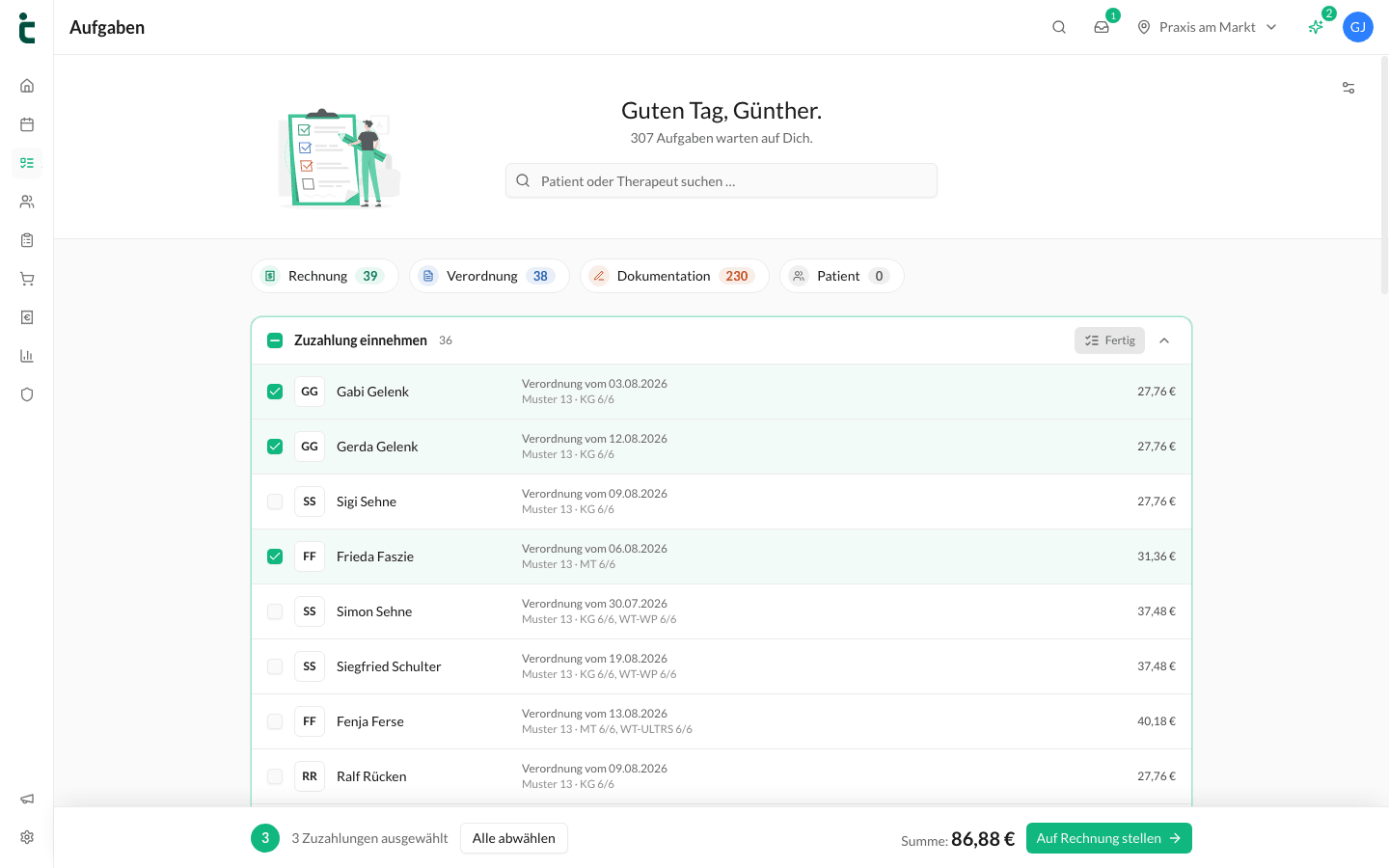This screenshot has width=1389, height=868.
Task: Open the filter settings sliders icon
Action: (x=1348, y=88)
